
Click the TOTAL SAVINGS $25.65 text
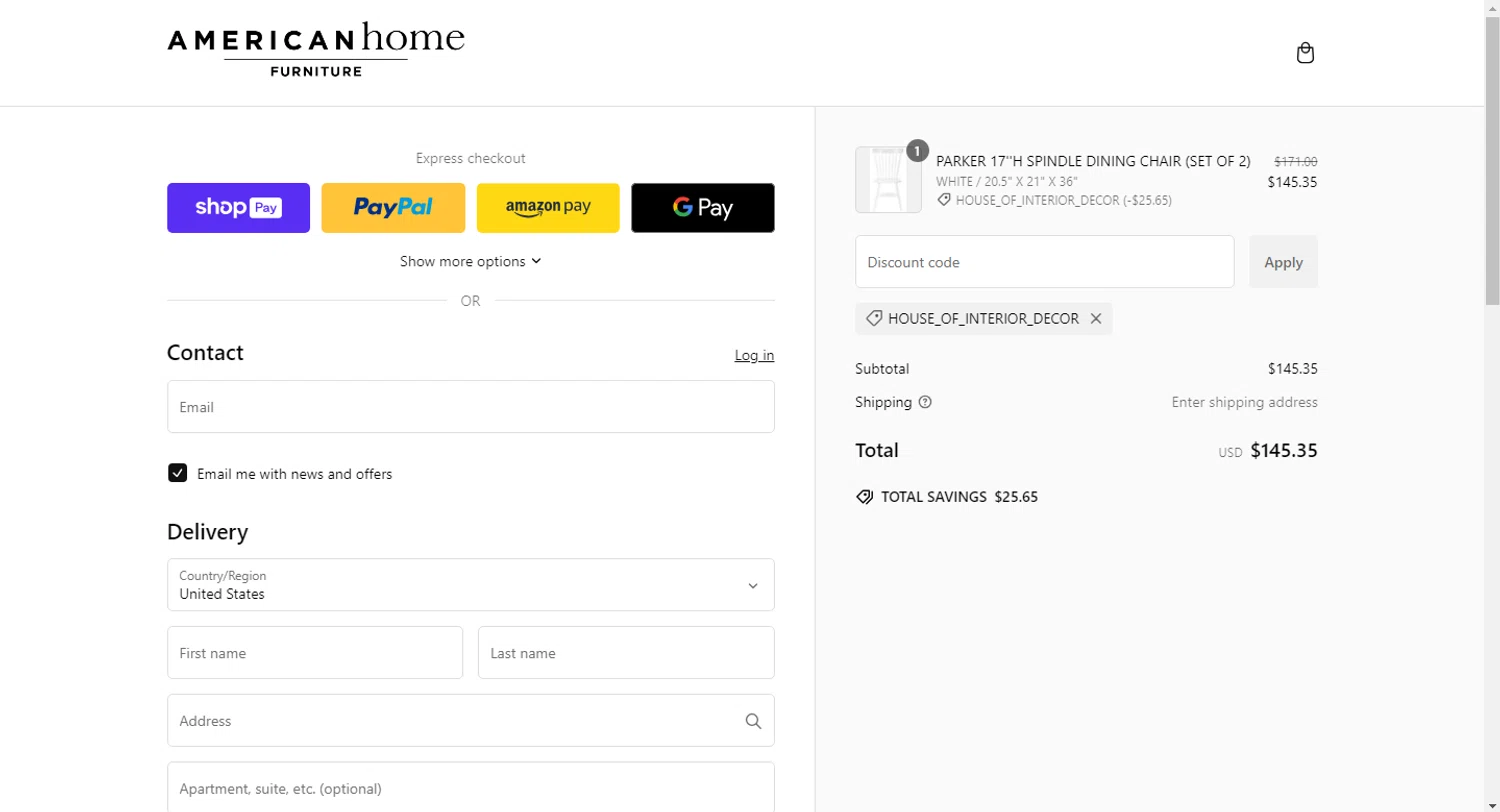[x=959, y=497]
